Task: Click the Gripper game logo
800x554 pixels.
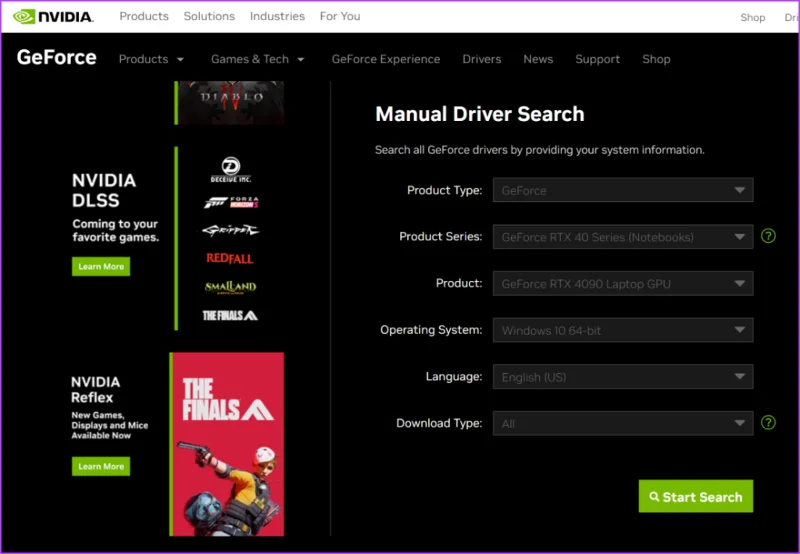Action: coord(231,230)
